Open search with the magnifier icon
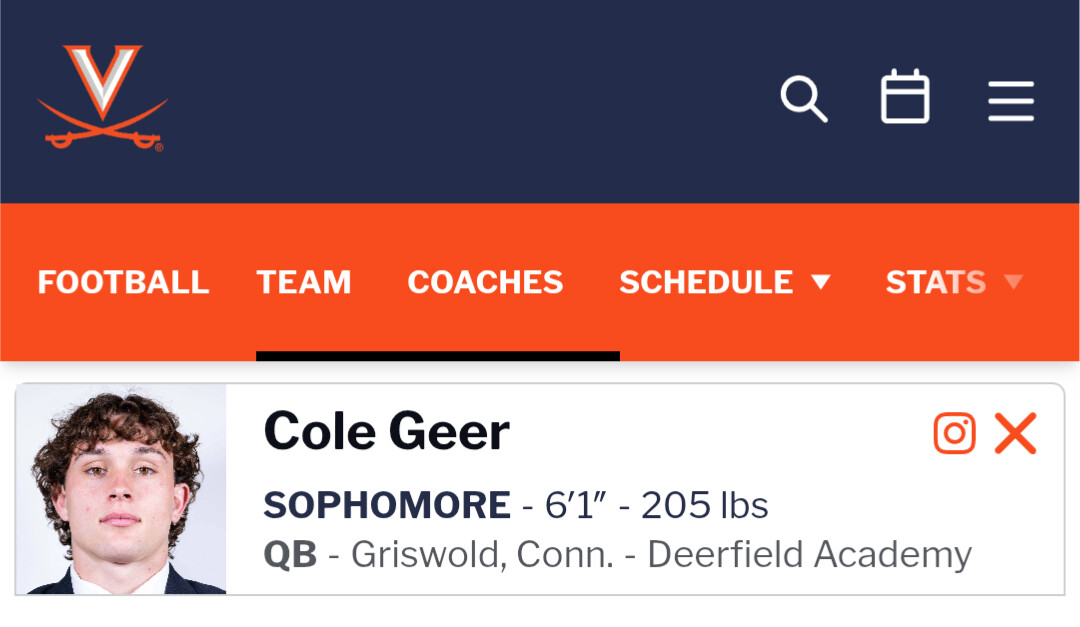1080x627 pixels. (x=803, y=99)
